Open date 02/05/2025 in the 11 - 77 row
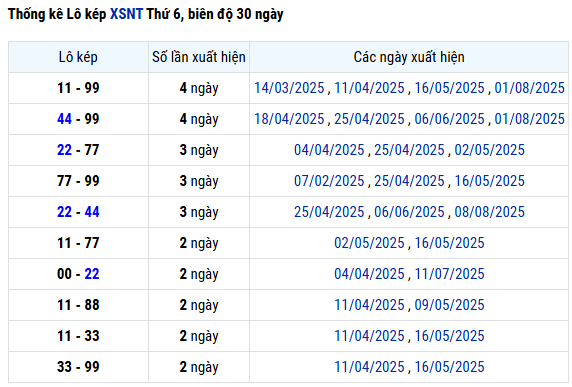Screen dimensions: 572x387 (369, 243)
